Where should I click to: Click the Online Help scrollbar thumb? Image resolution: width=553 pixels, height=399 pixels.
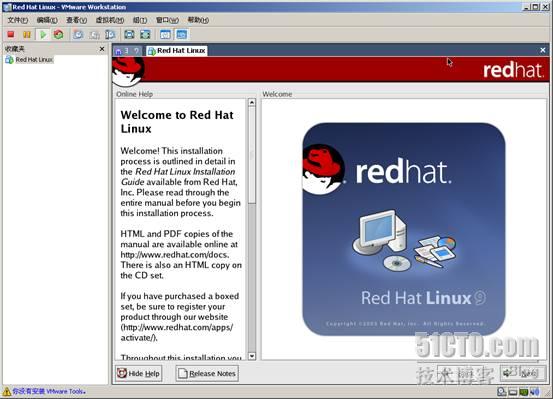(252, 155)
